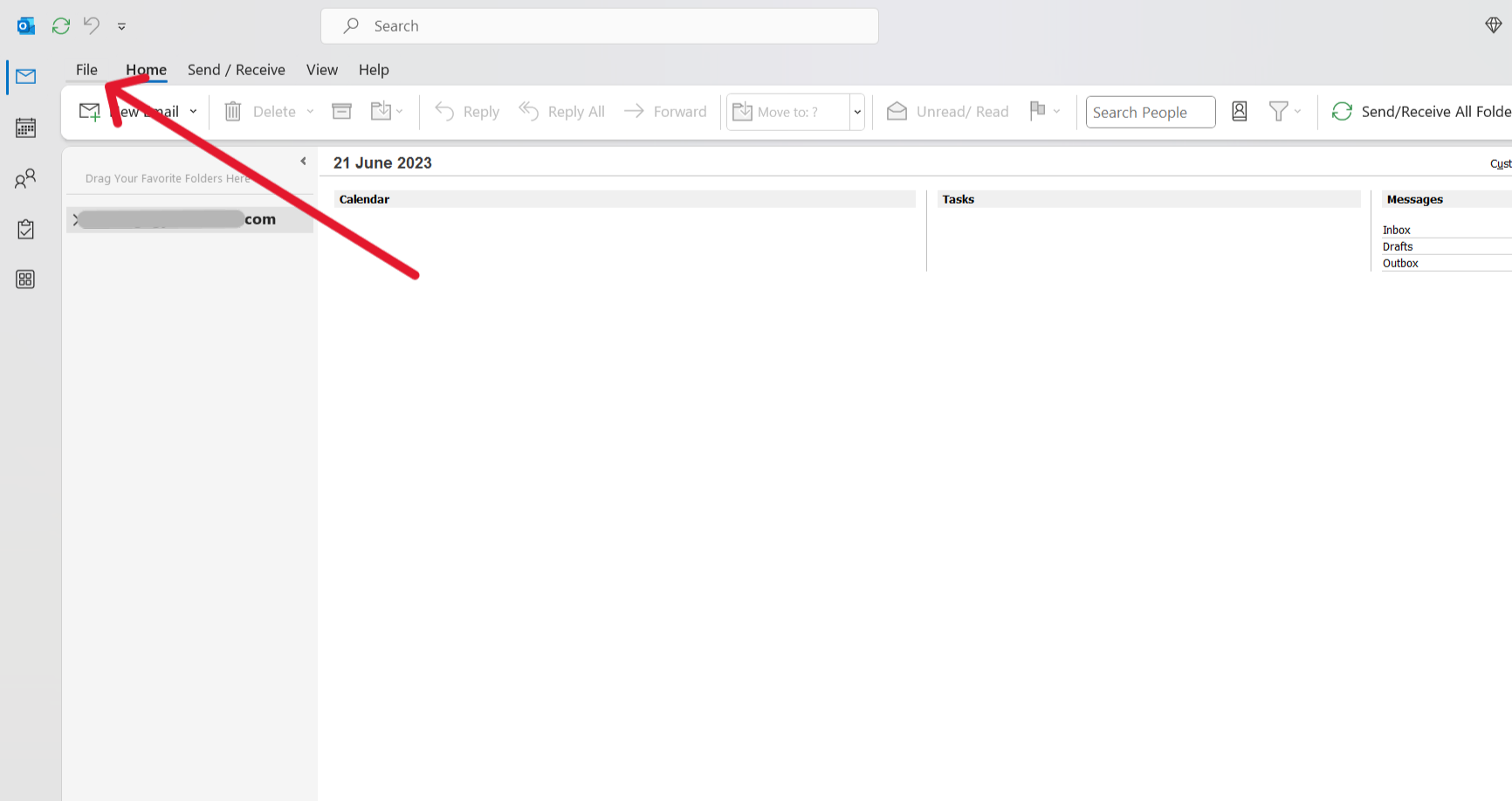
Task: Select the 'Move to: ?' quick step
Action: pyautogui.click(x=788, y=112)
